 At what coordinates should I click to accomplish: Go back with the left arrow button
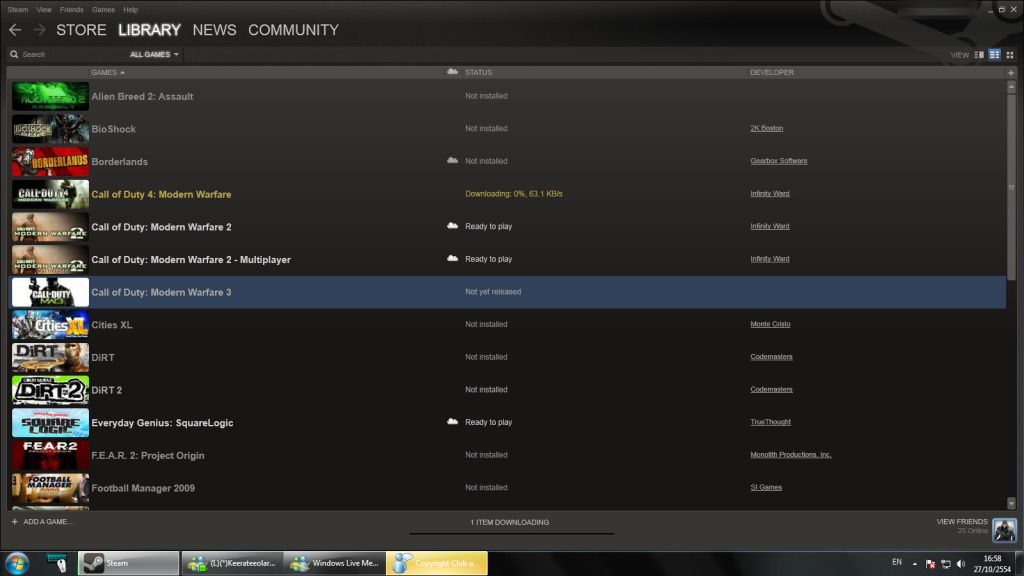[x=14, y=30]
